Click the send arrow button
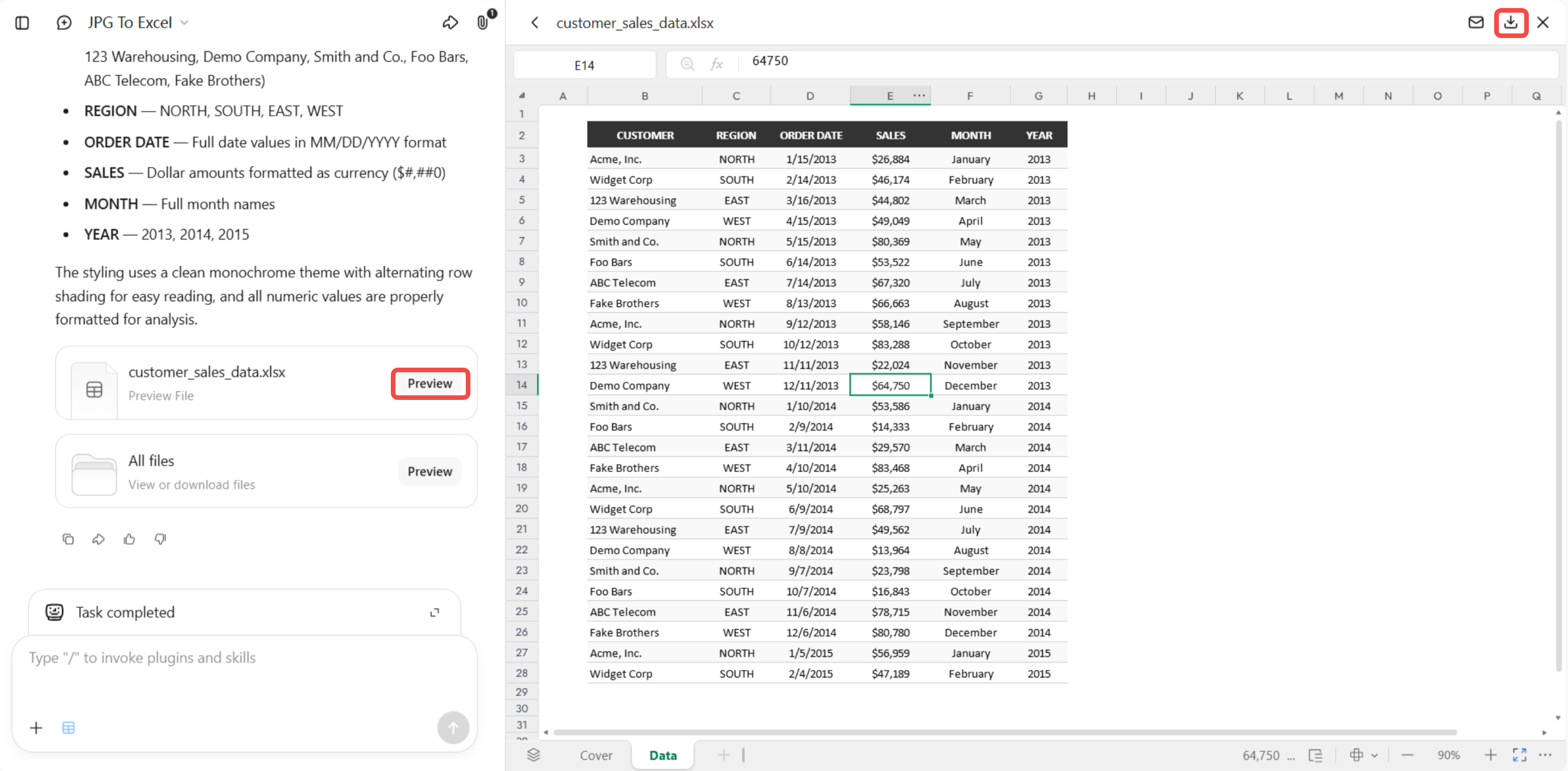The width and height of the screenshot is (1568, 771). click(x=453, y=728)
